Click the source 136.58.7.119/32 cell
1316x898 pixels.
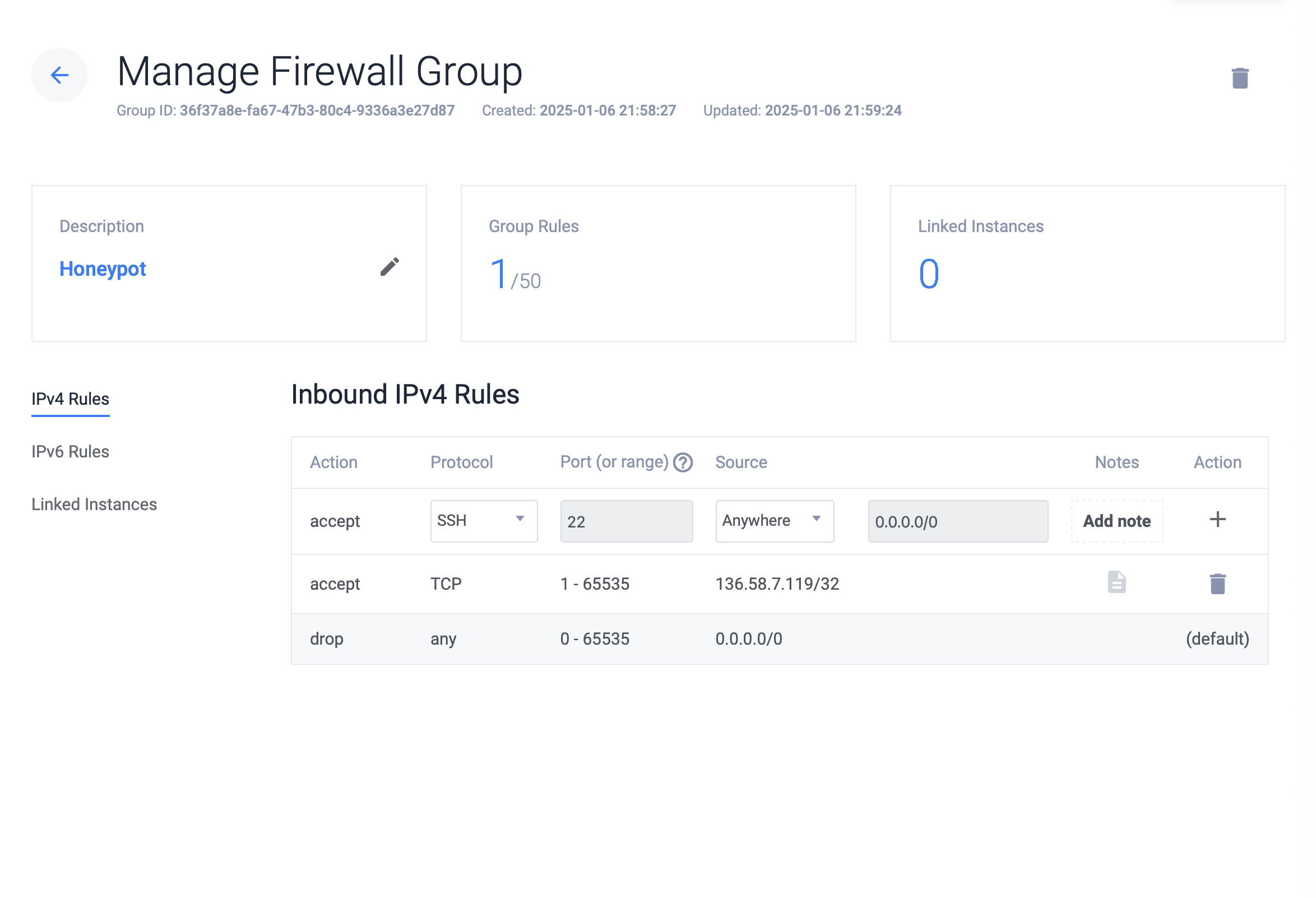(777, 584)
